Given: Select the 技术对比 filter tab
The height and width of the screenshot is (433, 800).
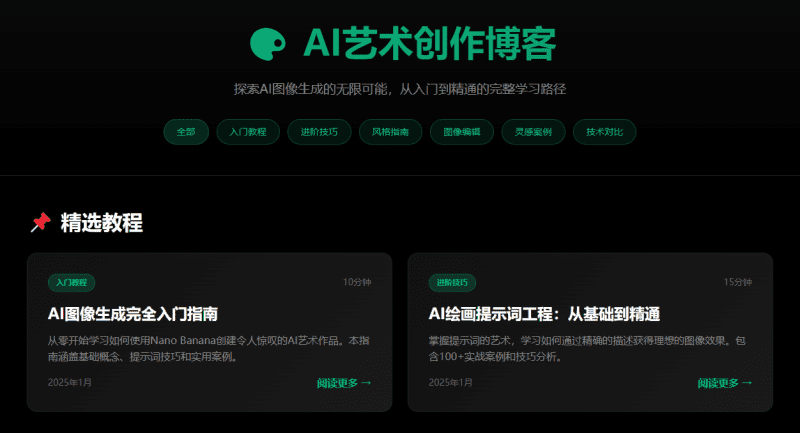Looking at the screenshot, I should (x=605, y=132).
